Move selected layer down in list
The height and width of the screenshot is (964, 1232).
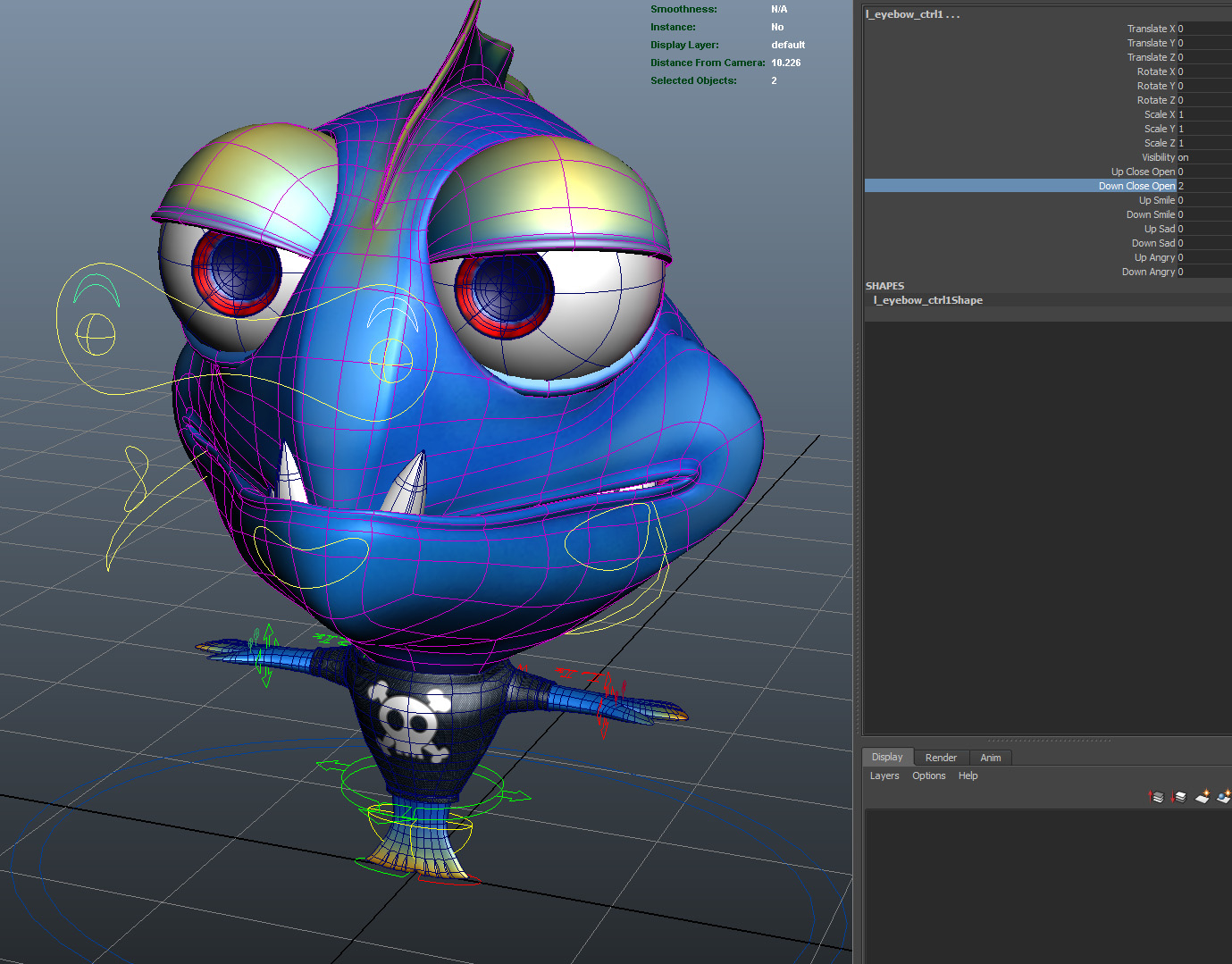(x=1179, y=797)
